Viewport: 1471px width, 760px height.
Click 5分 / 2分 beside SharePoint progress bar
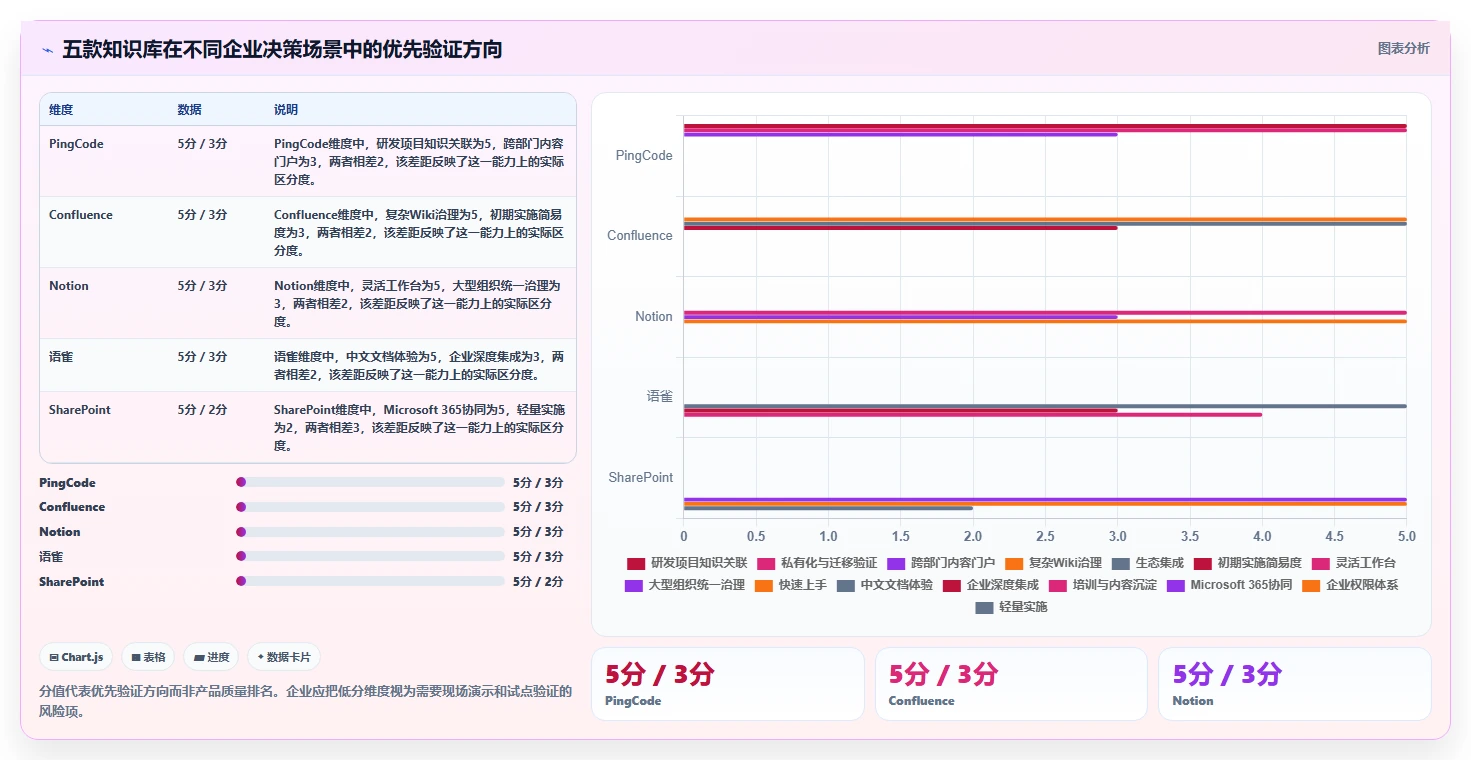coord(538,582)
